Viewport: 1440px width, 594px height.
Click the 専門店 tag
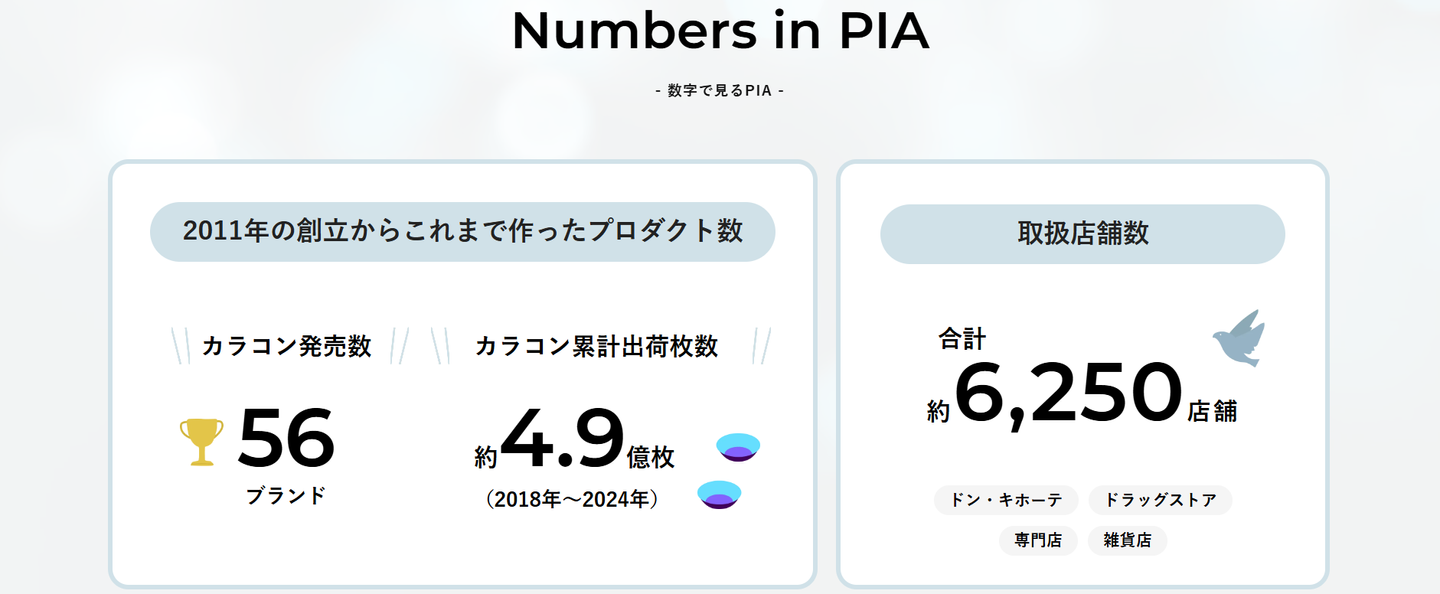tap(1038, 541)
